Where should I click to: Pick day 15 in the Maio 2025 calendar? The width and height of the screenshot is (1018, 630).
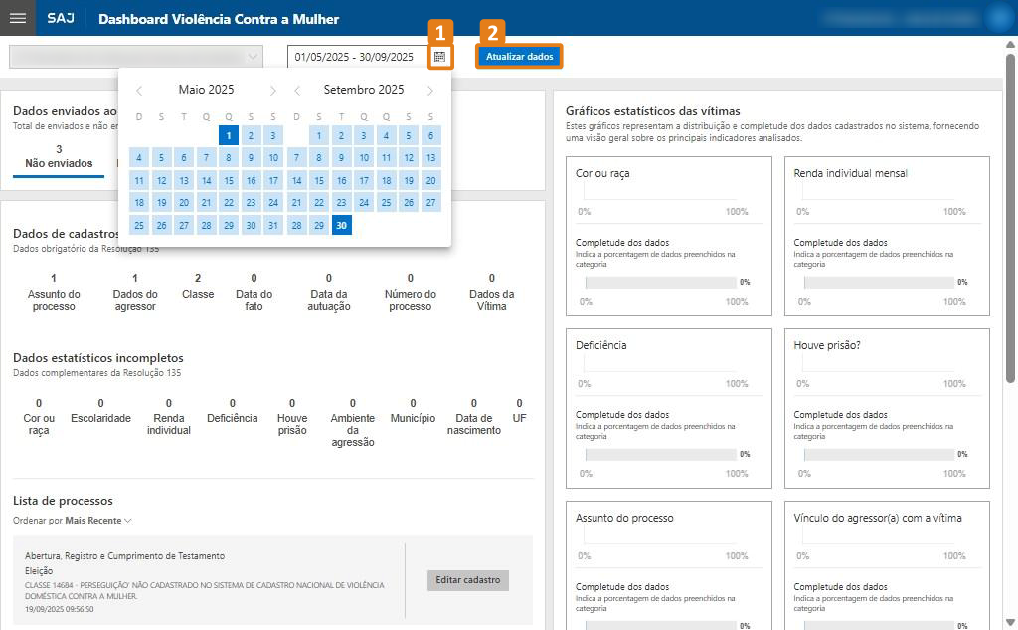click(x=229, y=180)
